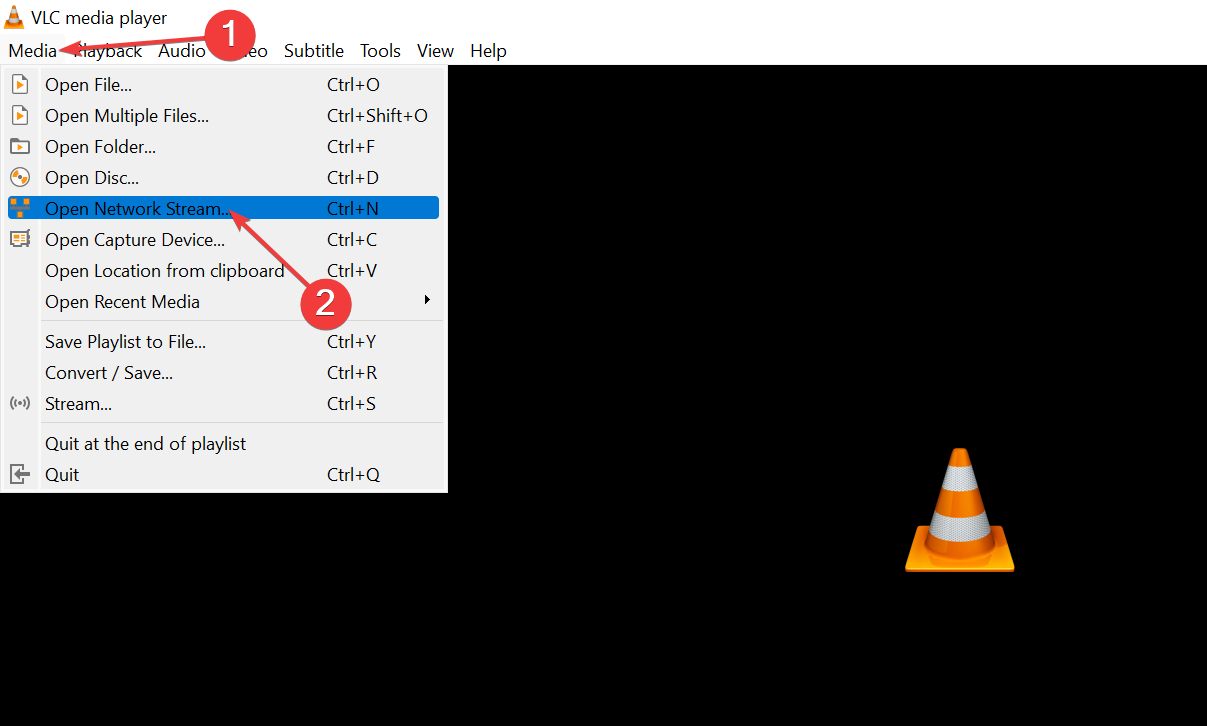Click the capture device card icon
Image resolution: width=1207 pixels, height=726 pixels.
coord(20,240)
